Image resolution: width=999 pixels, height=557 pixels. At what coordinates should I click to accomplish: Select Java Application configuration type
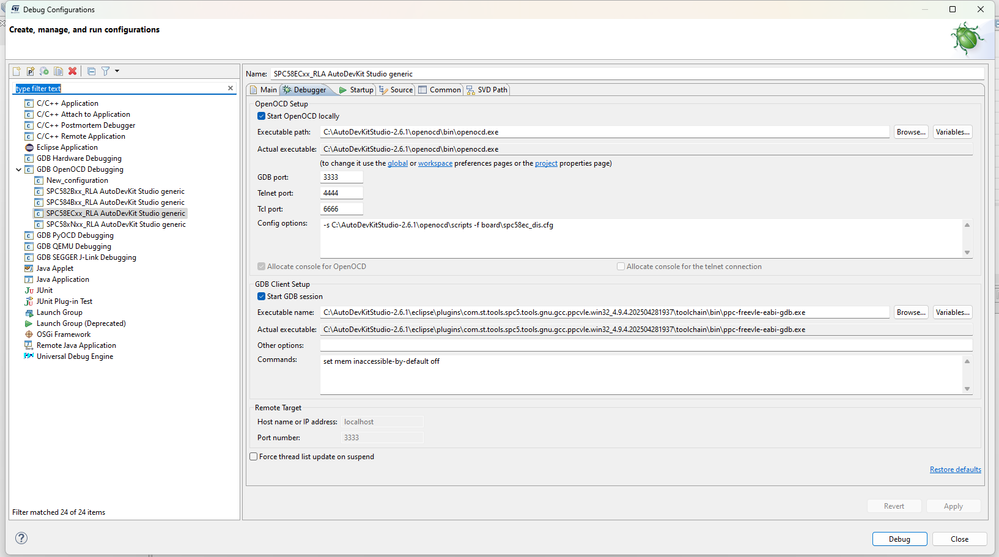tap(62, 279)
